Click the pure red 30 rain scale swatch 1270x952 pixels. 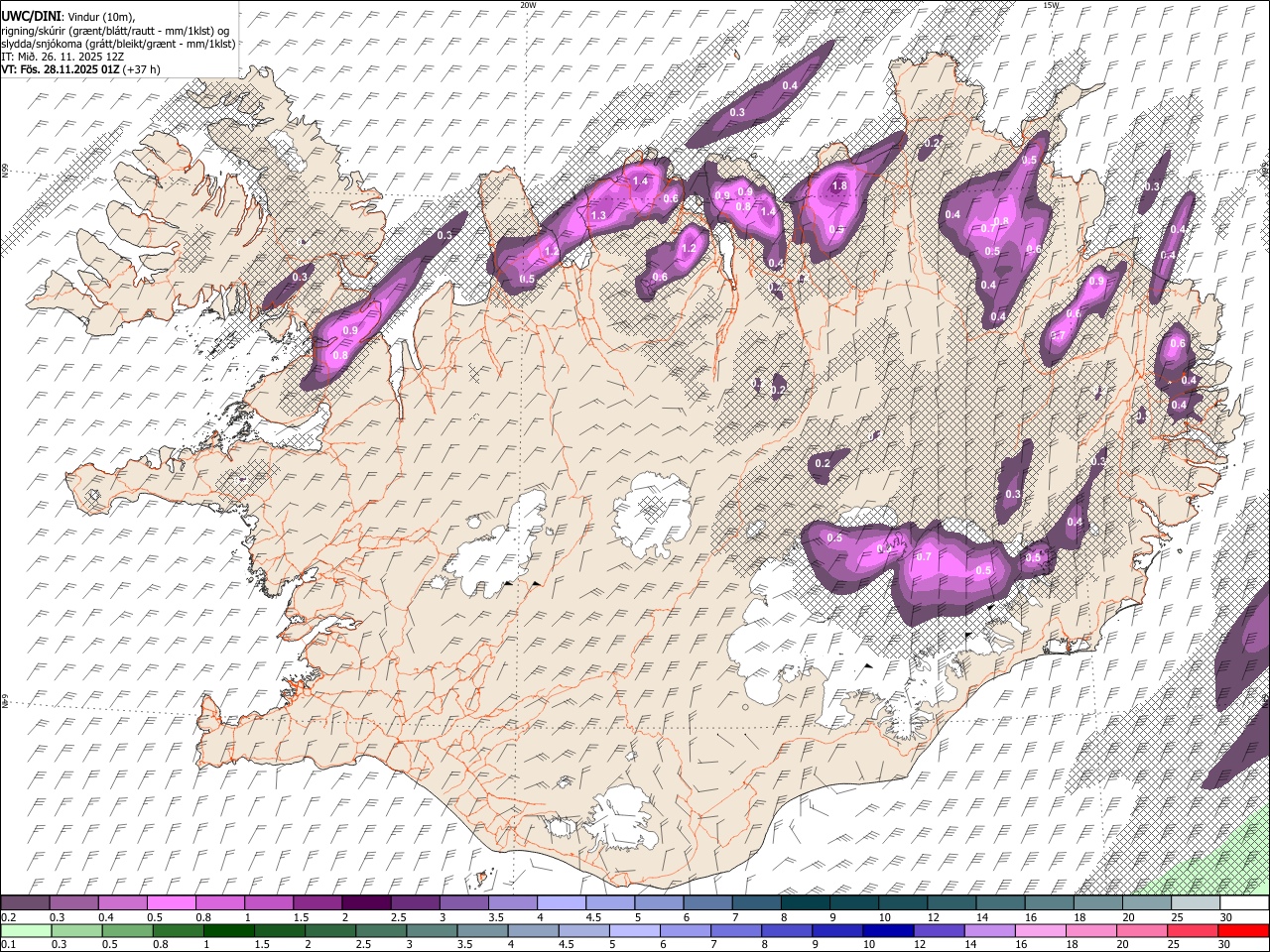click(x=1244, y=931)
